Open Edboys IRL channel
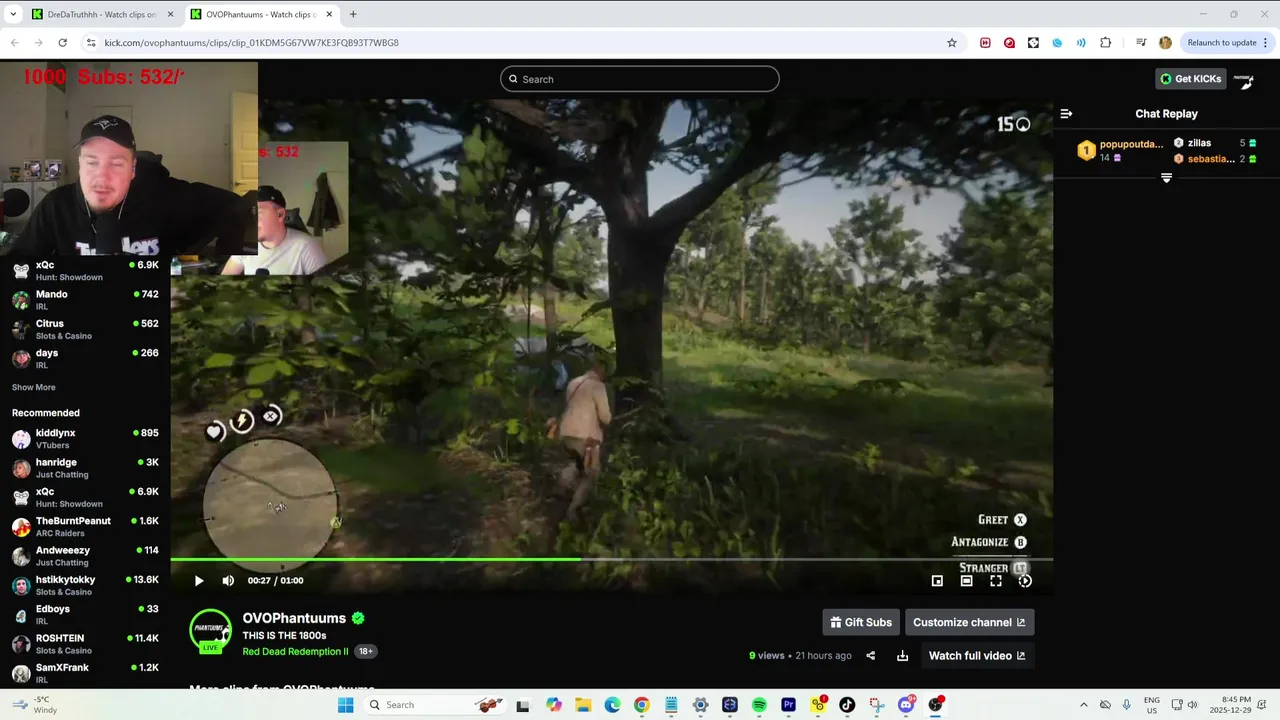Screen dimensions: 1280x720 (x=85, y=614)
